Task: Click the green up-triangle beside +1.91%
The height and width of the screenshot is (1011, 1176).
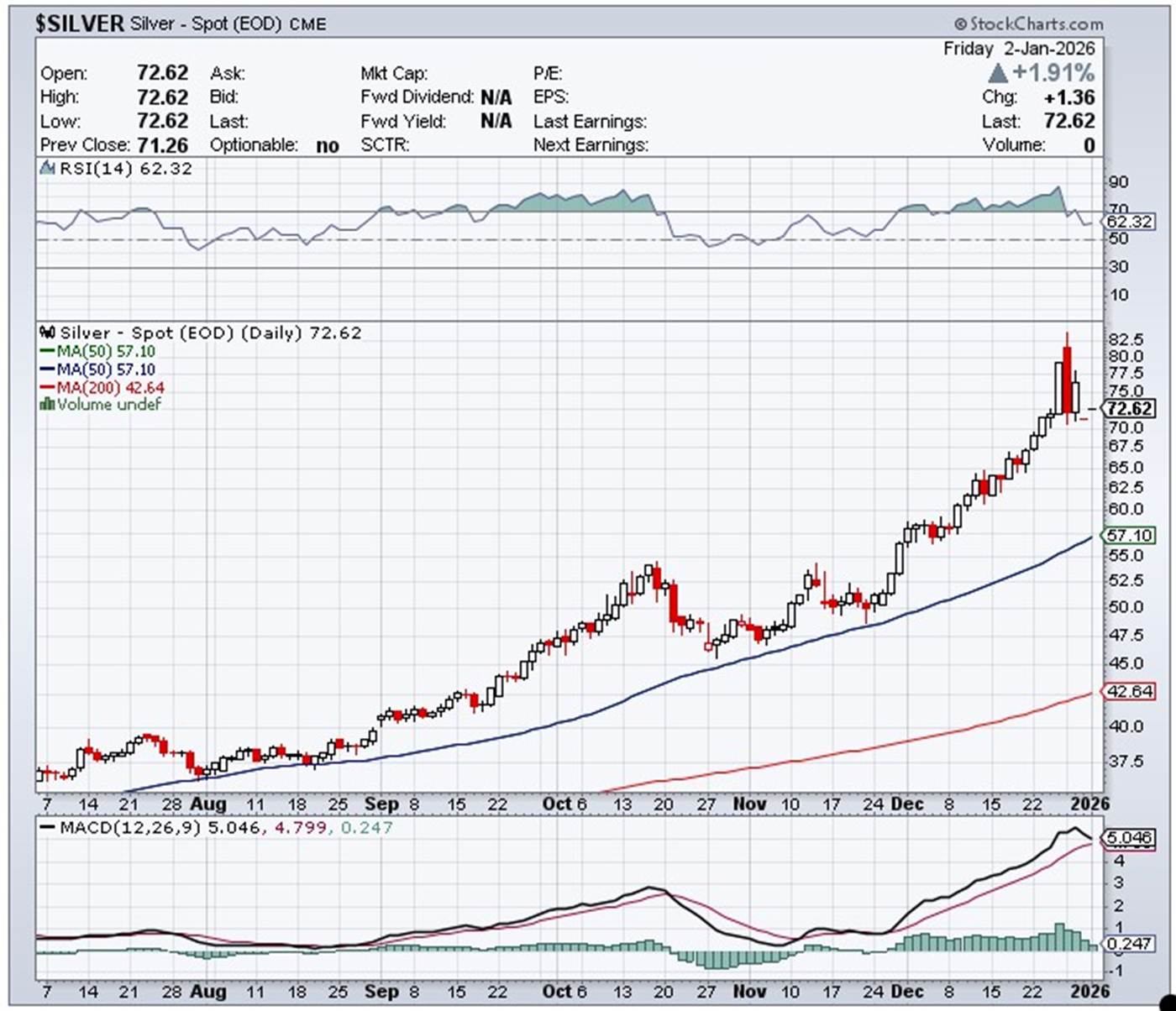Action: pyautogui.click(x=997, y=73)
